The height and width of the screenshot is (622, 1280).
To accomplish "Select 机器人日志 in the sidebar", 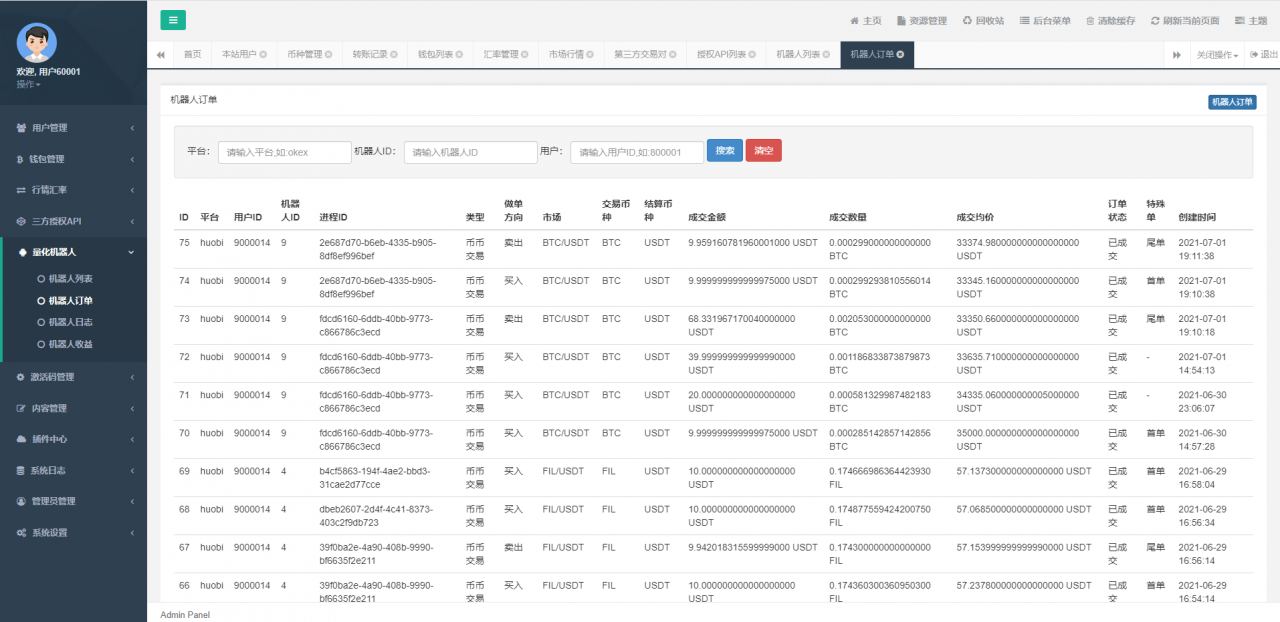I will [71, 322].
